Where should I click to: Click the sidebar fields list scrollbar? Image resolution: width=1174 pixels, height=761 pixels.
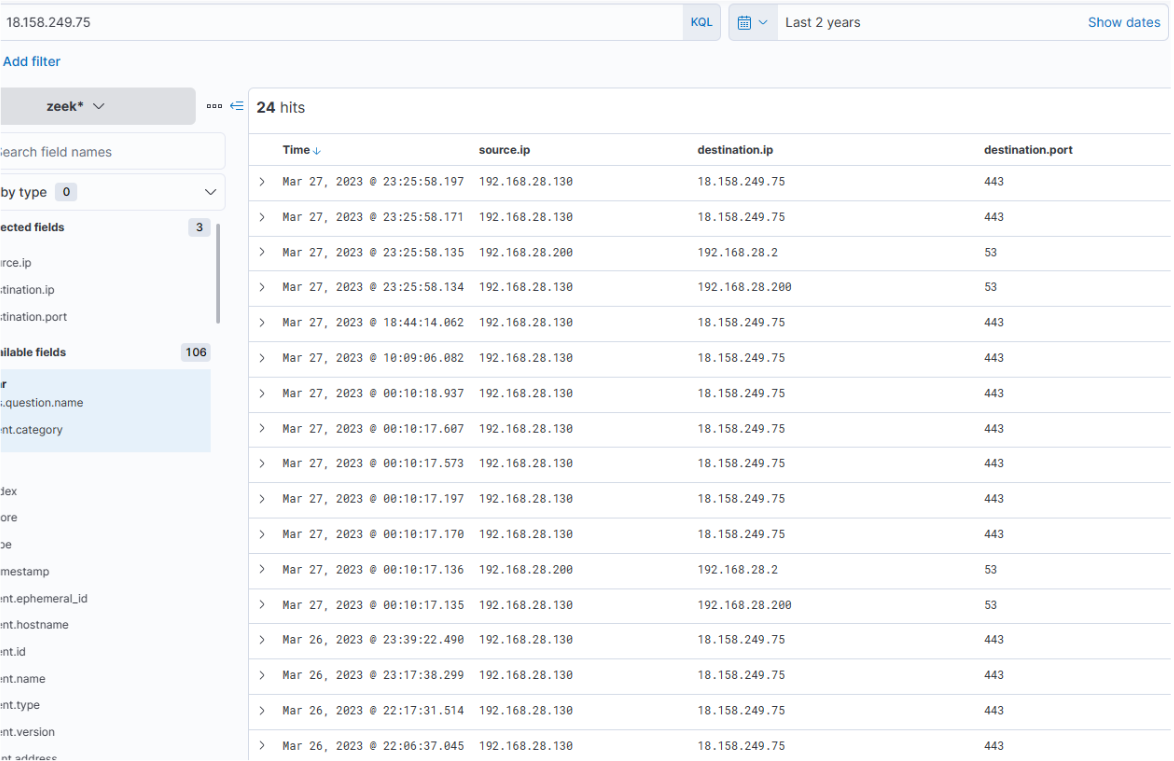(218, 273)
